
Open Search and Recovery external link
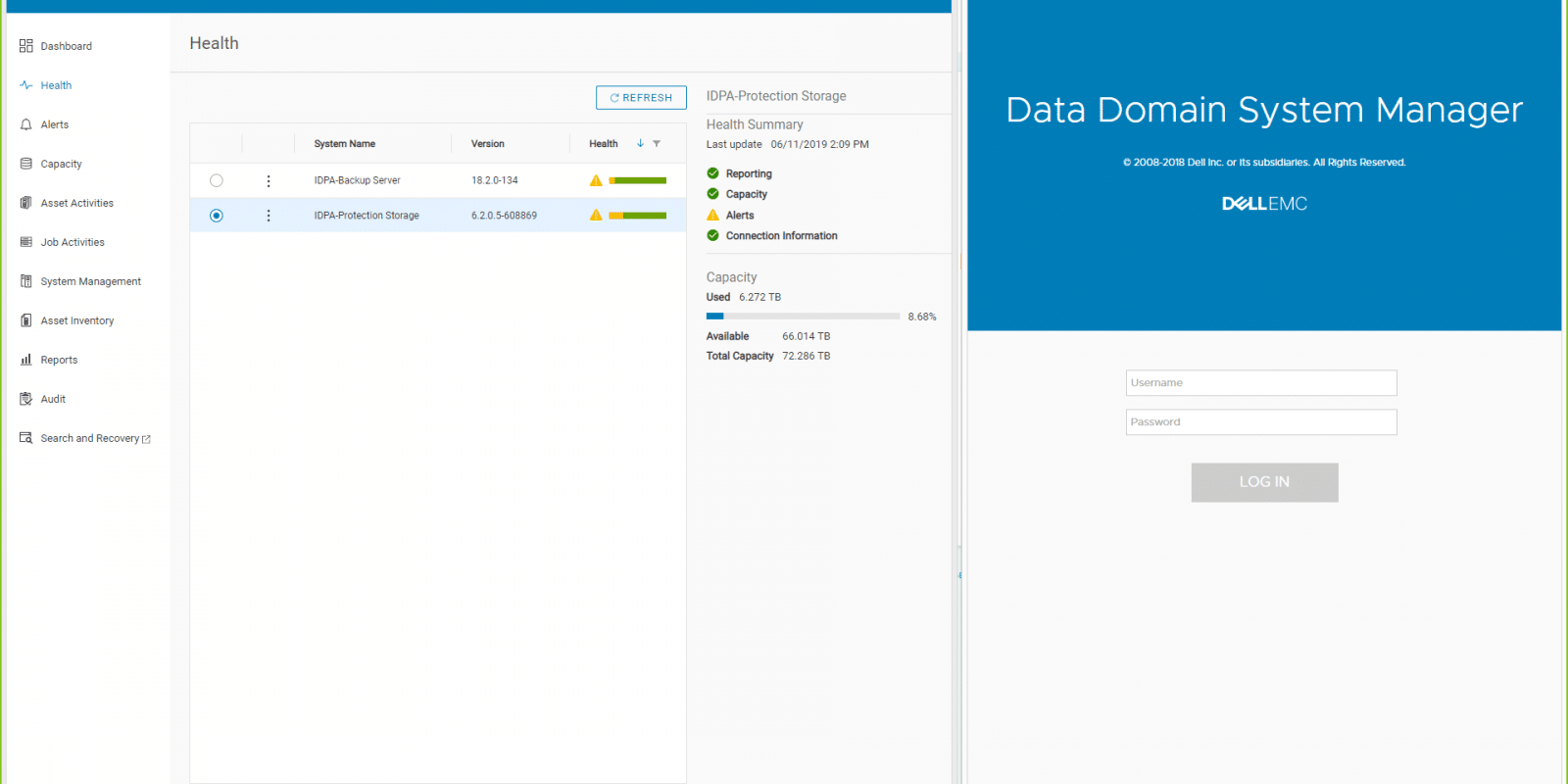coord(95,438)
